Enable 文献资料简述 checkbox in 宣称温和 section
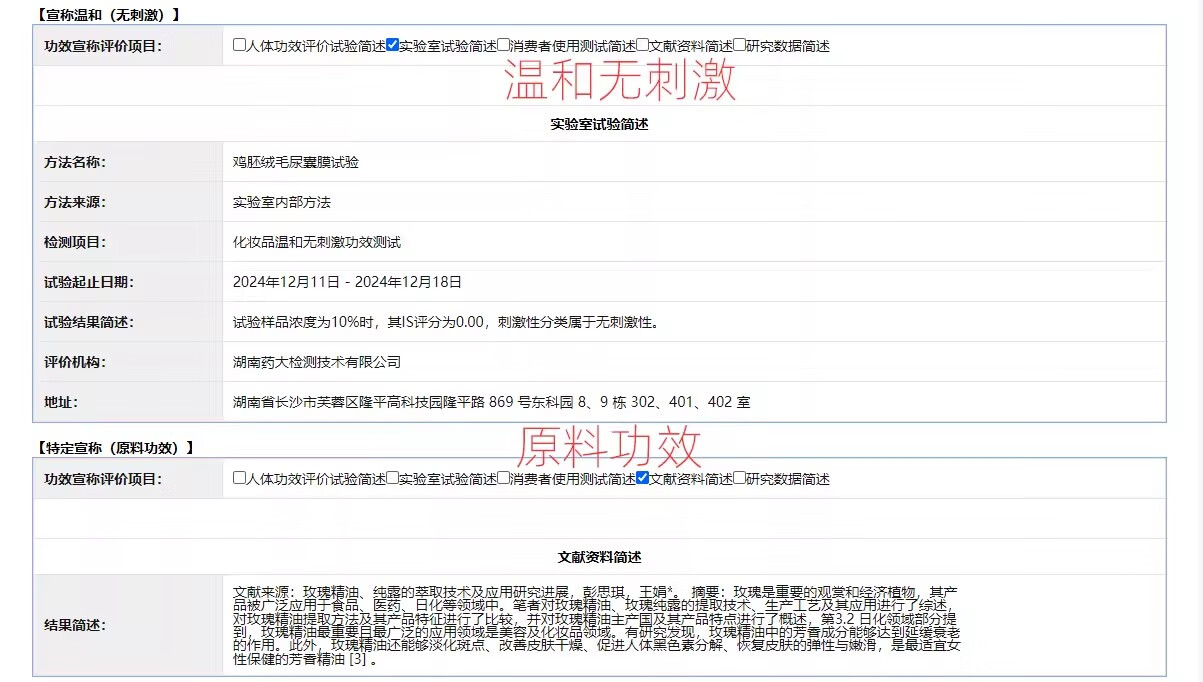 click(x=642, y=45)
